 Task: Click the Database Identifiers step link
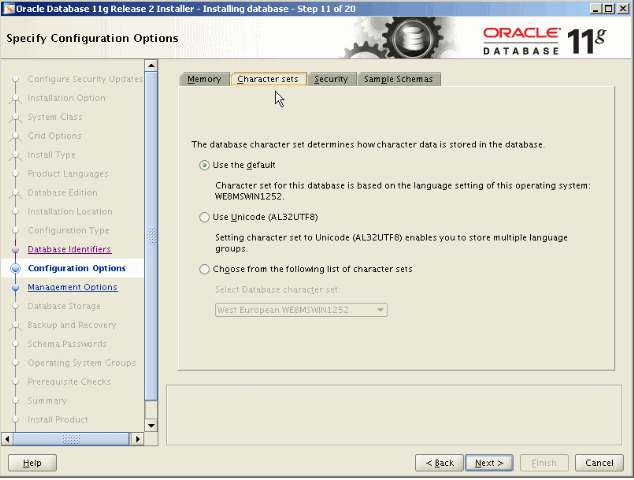click(x=69, y=250)
